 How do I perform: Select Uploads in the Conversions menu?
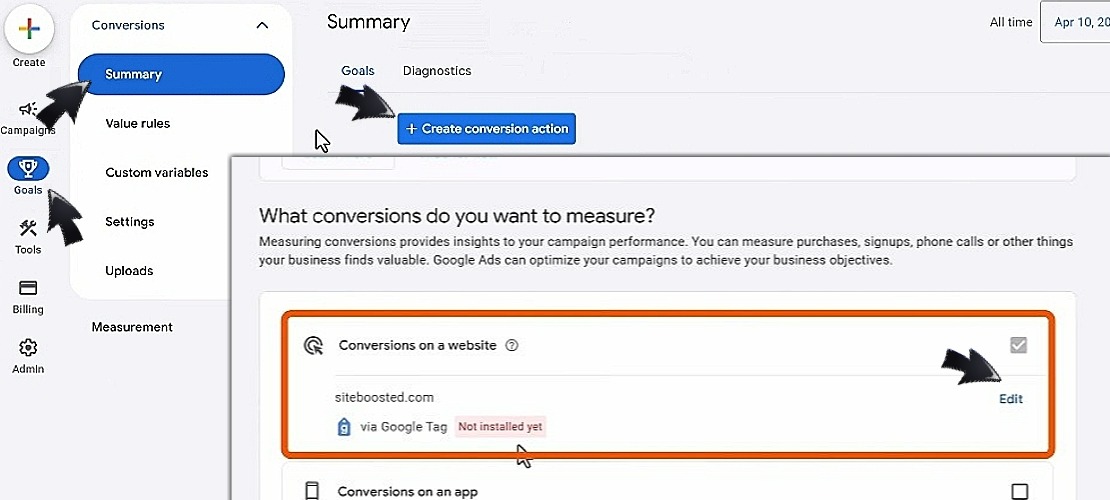pyautogui.click(x=129, y=271)
